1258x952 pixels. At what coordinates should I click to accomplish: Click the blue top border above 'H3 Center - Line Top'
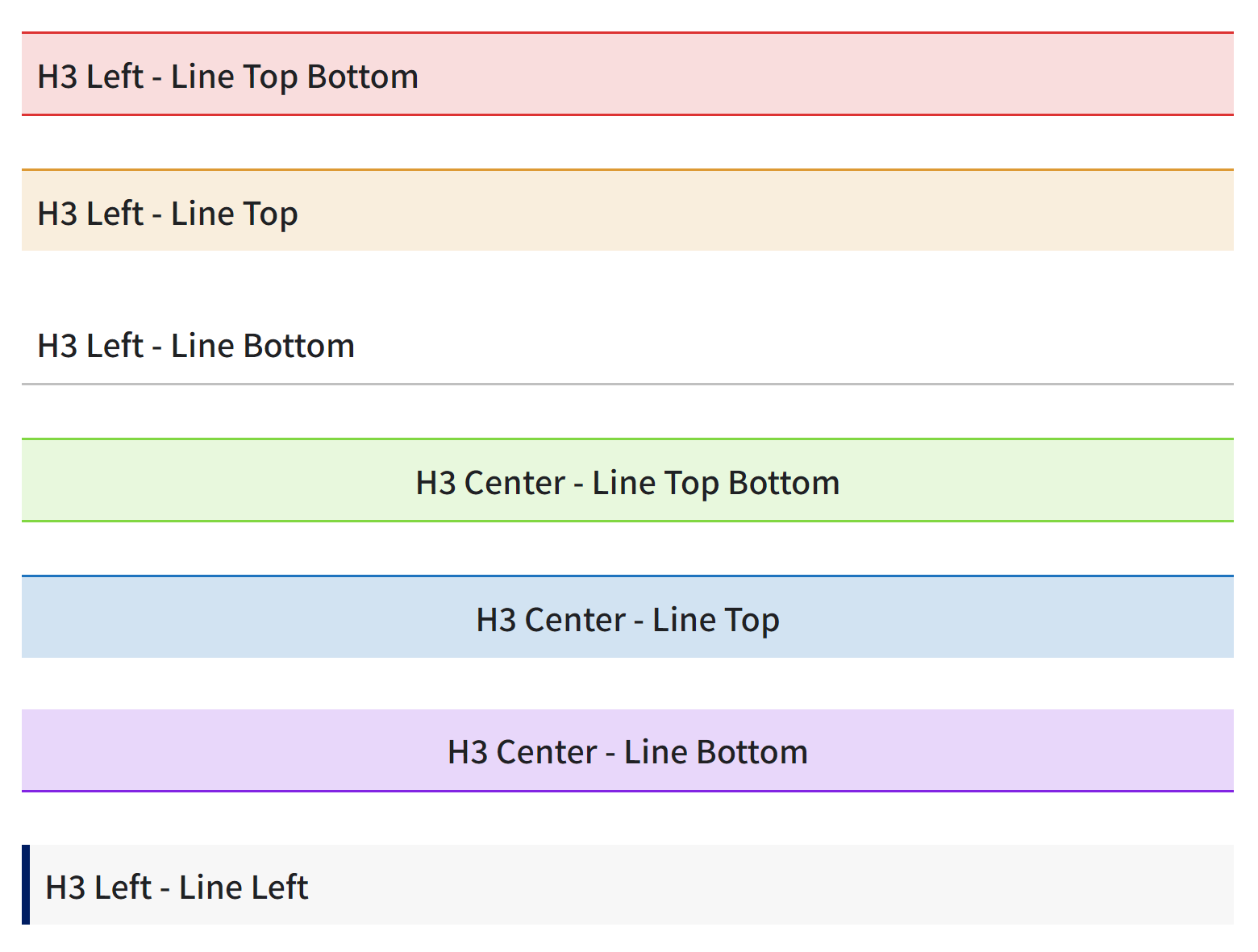point(627,576)
